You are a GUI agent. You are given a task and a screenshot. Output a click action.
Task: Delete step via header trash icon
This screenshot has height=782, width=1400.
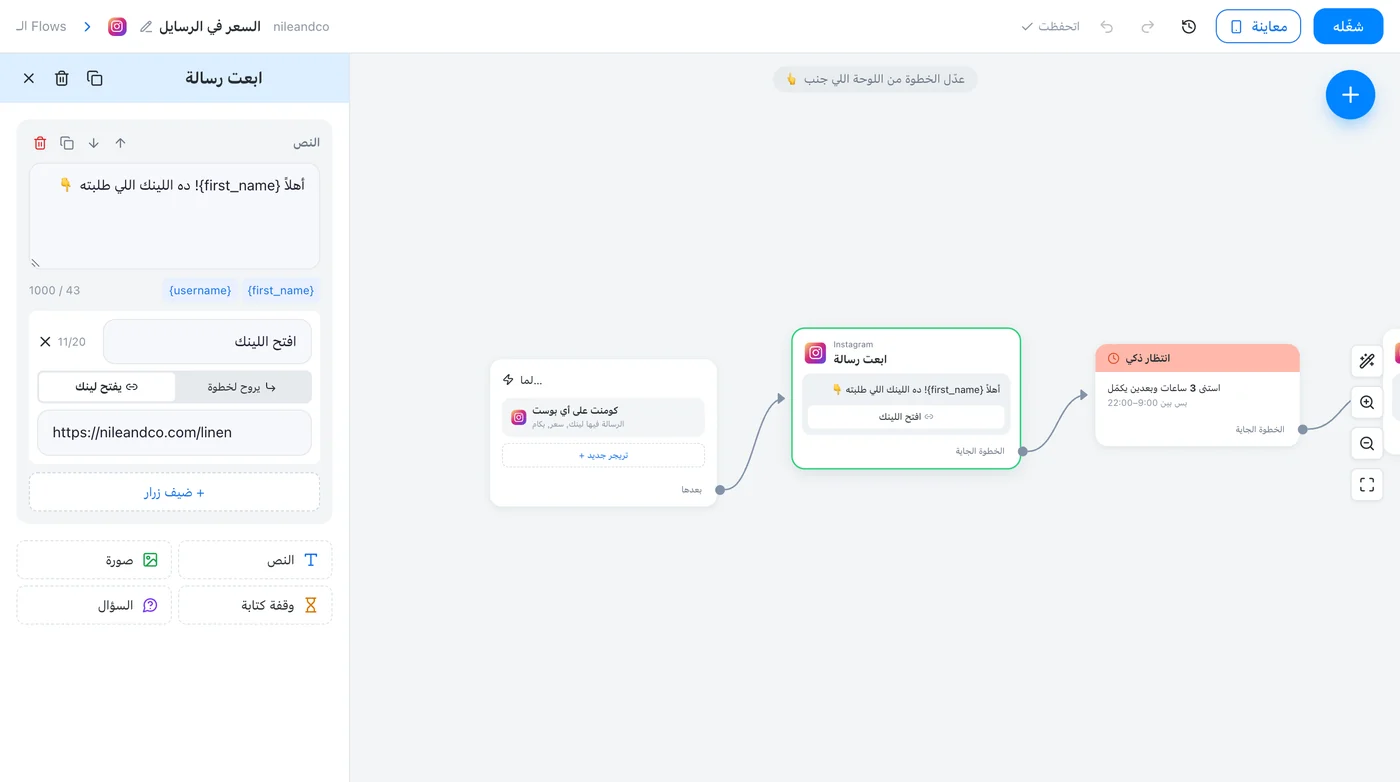[62, 78]
